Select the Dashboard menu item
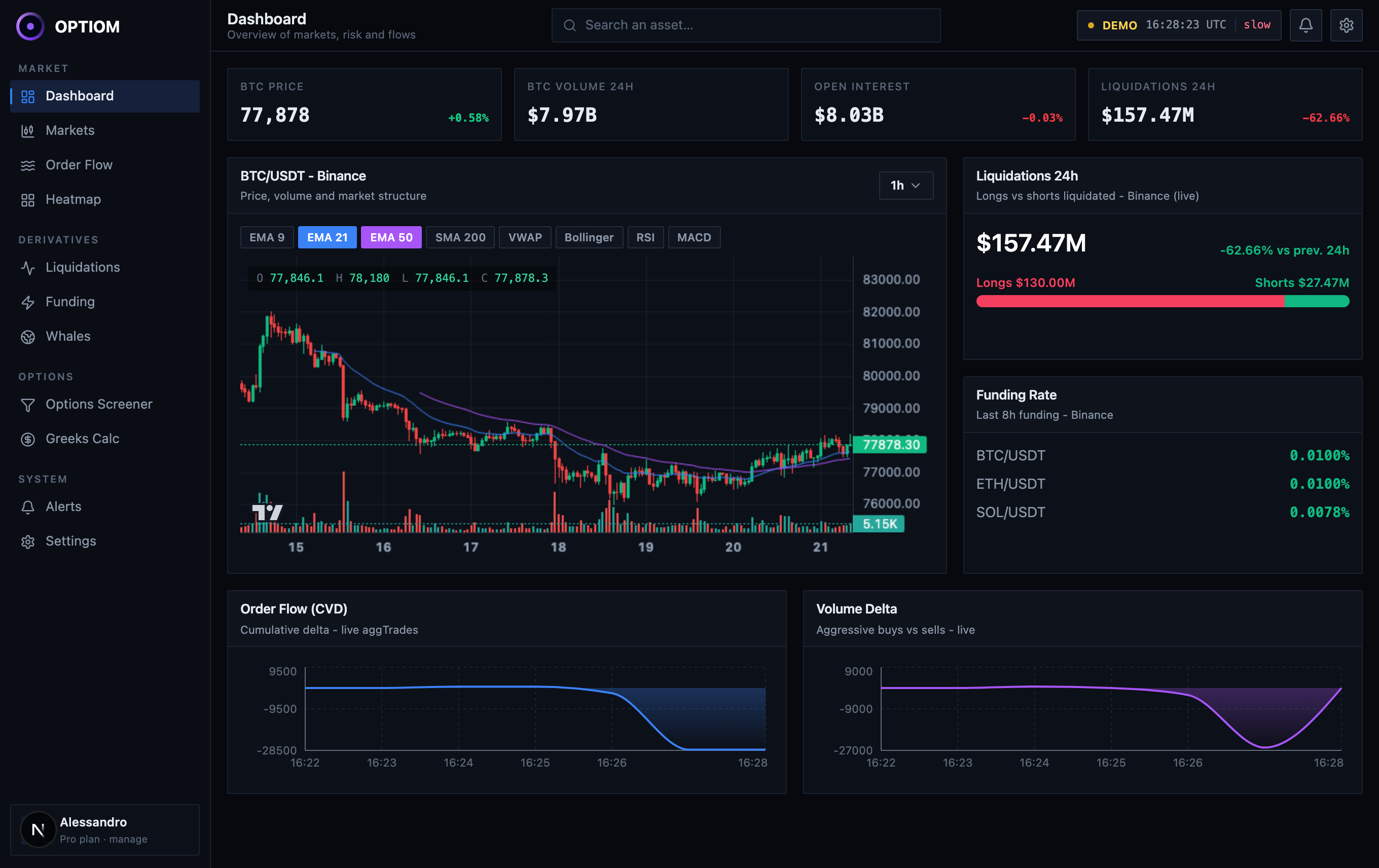Image resolution: width=1379 pixels, height=868 pixels. tap(105, 96)
